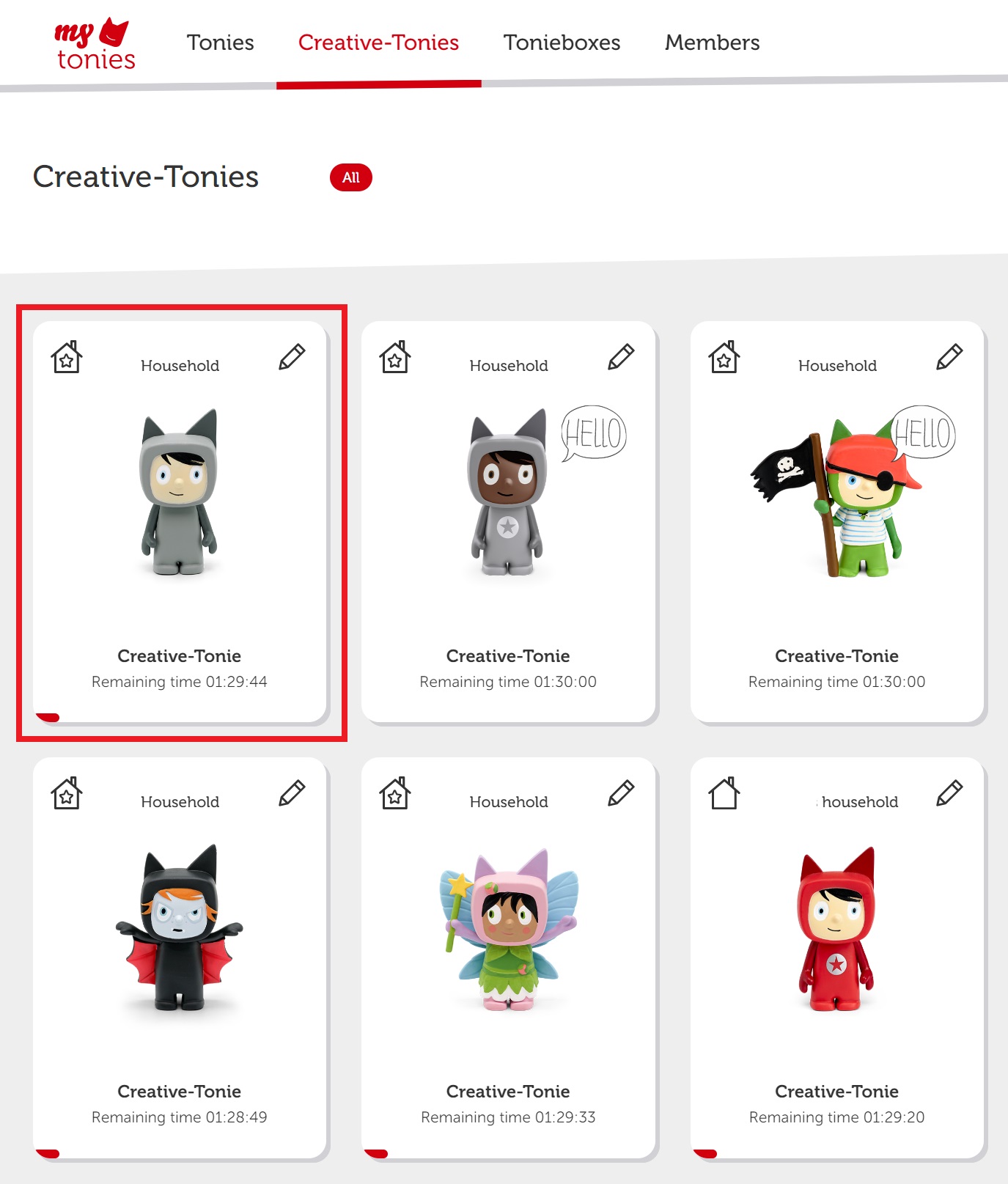Click the red All filter badge
Viewport: 1008px width, 1184px height.
[x=350, y=177]
